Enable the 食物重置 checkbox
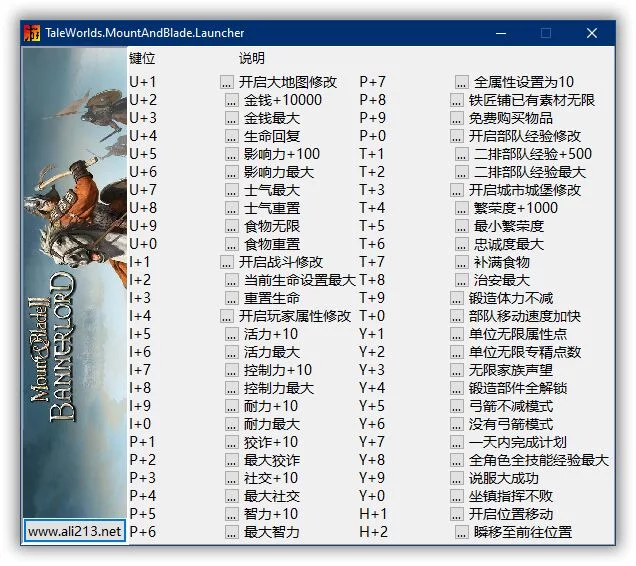The image size is (636, 566). coord(232,244)
